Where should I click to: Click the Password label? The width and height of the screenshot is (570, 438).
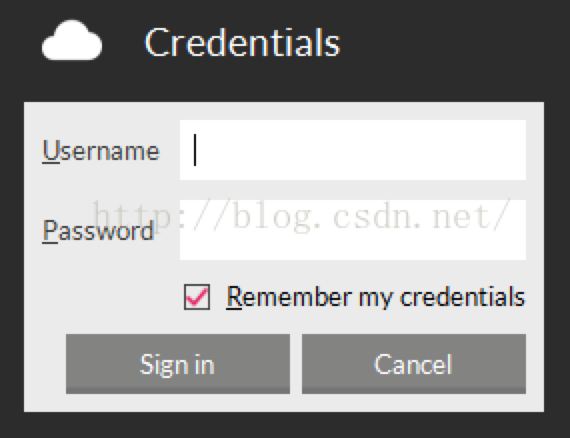pyautogui.click(x=98, y=231)
